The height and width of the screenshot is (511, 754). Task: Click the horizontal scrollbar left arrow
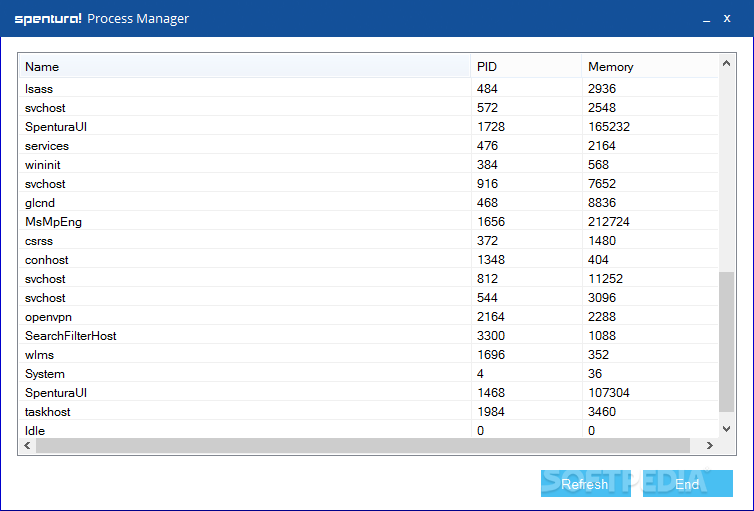click(x=27, y=446)
